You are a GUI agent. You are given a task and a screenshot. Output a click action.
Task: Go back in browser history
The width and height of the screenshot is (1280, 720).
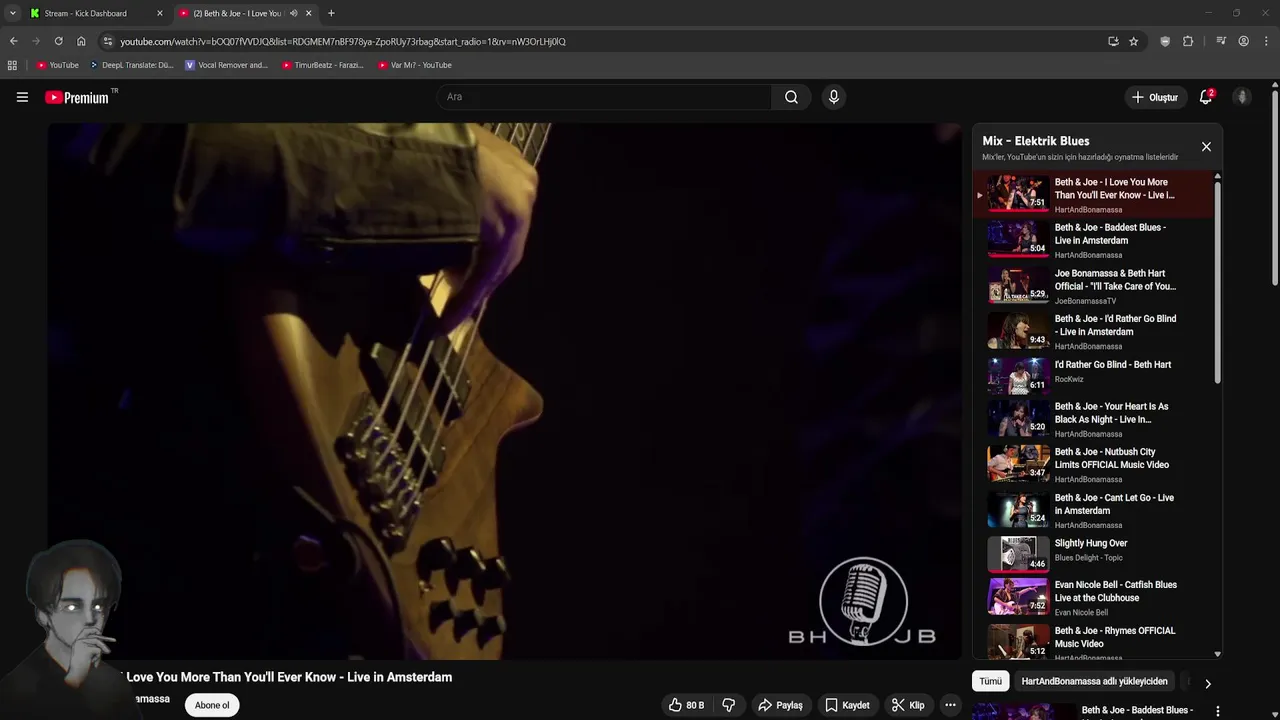13,41
